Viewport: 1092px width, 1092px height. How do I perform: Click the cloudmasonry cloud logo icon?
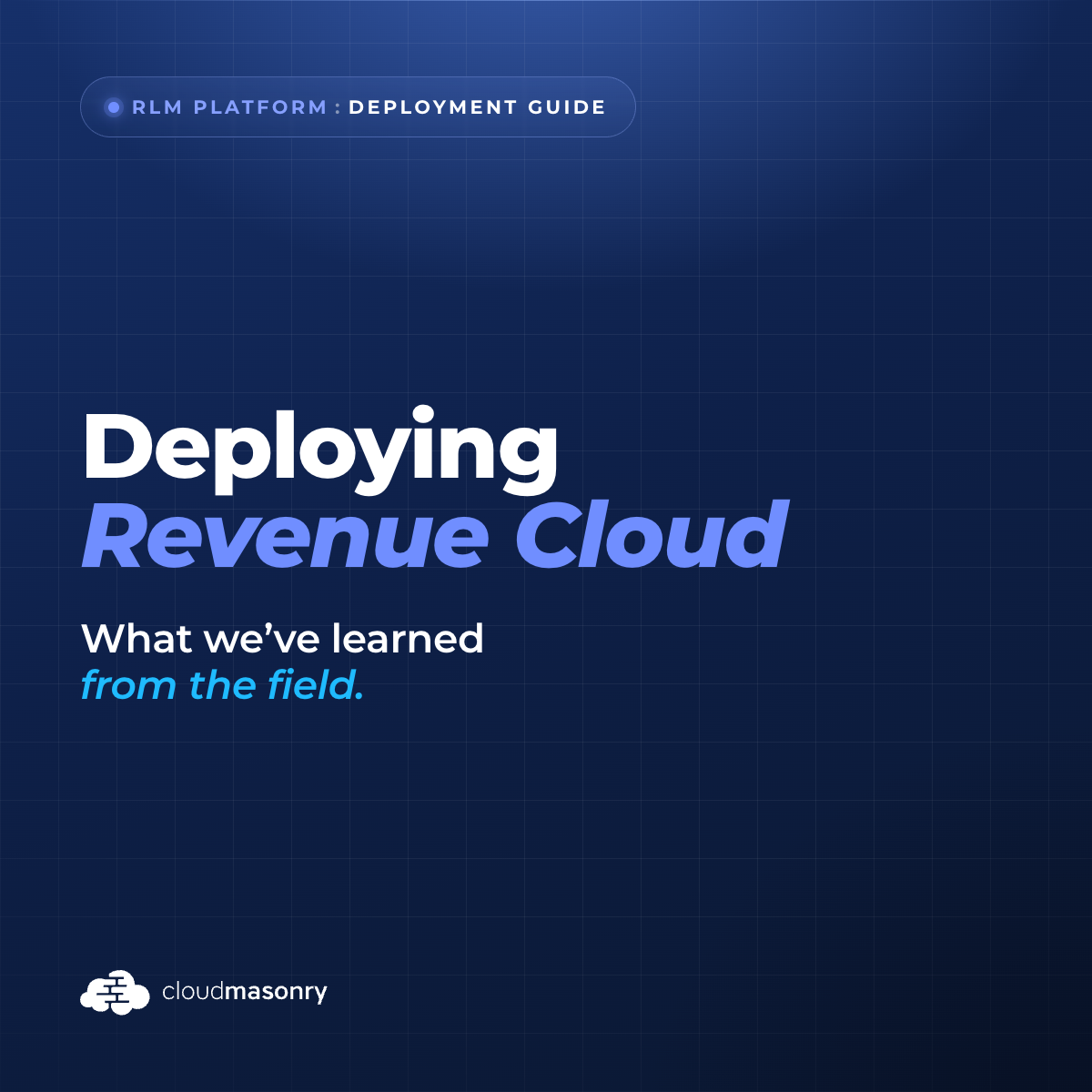tap(115, 992)
